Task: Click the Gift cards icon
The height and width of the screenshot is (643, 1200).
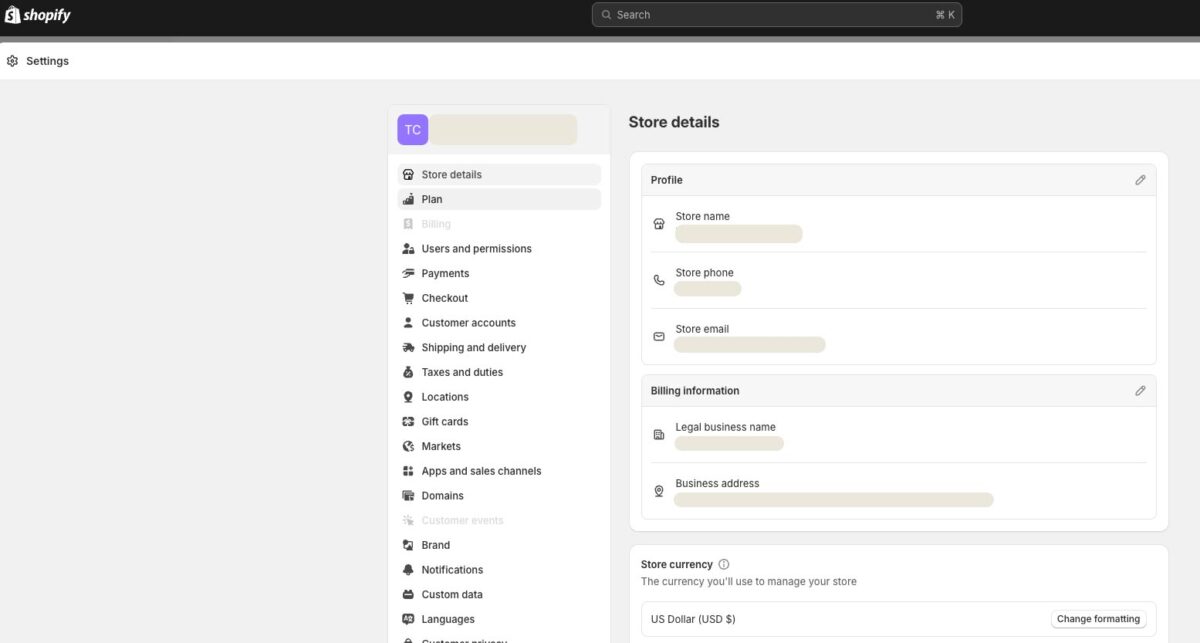Action: [x=408, y=422]
